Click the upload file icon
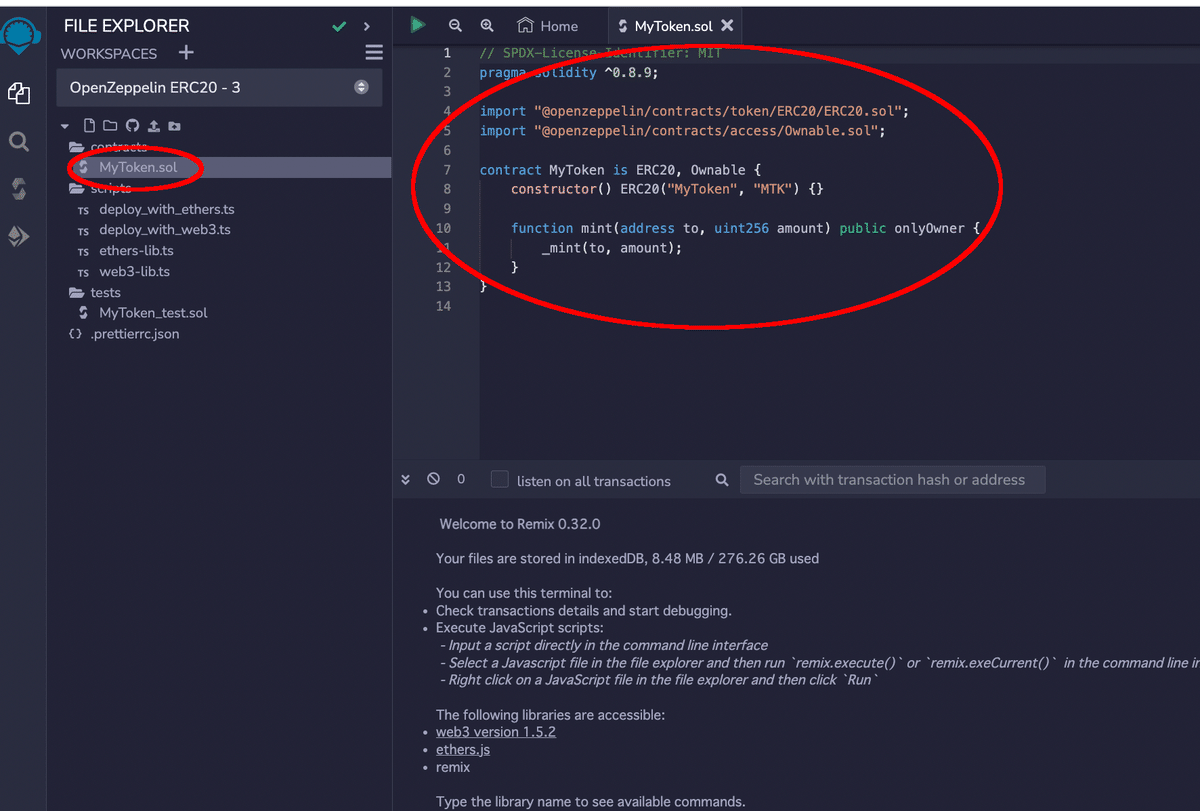1200x811 pixels. pos(154,126)
